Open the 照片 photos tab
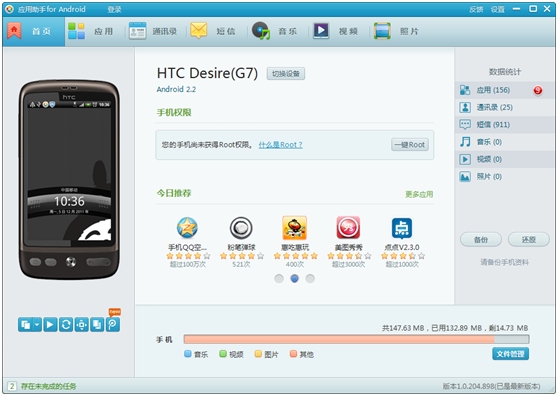This screenshot has height=396, width=558. coord(396,31)
